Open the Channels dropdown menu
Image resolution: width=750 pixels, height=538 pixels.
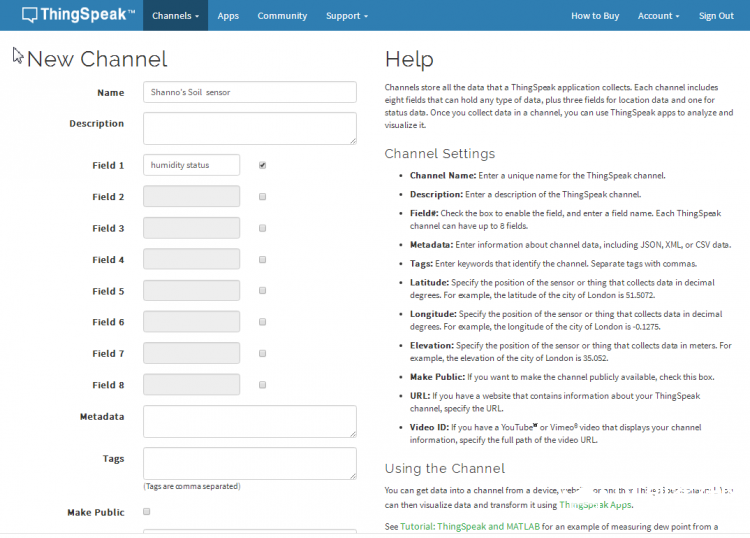[x=175, y=16]
